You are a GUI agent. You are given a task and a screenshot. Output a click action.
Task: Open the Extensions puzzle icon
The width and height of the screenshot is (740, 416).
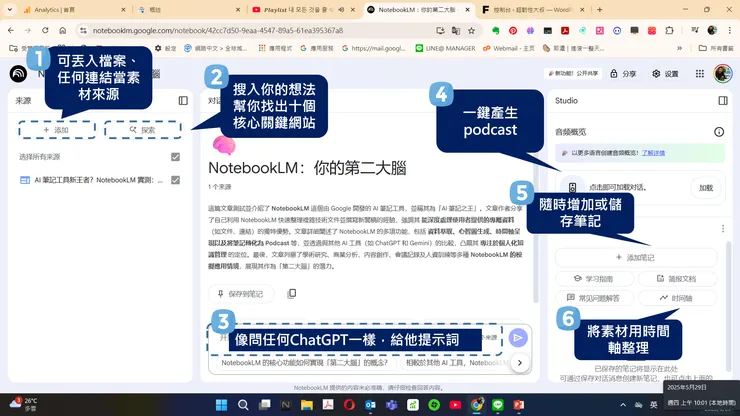pyautogui.click(x=669, y=30)
